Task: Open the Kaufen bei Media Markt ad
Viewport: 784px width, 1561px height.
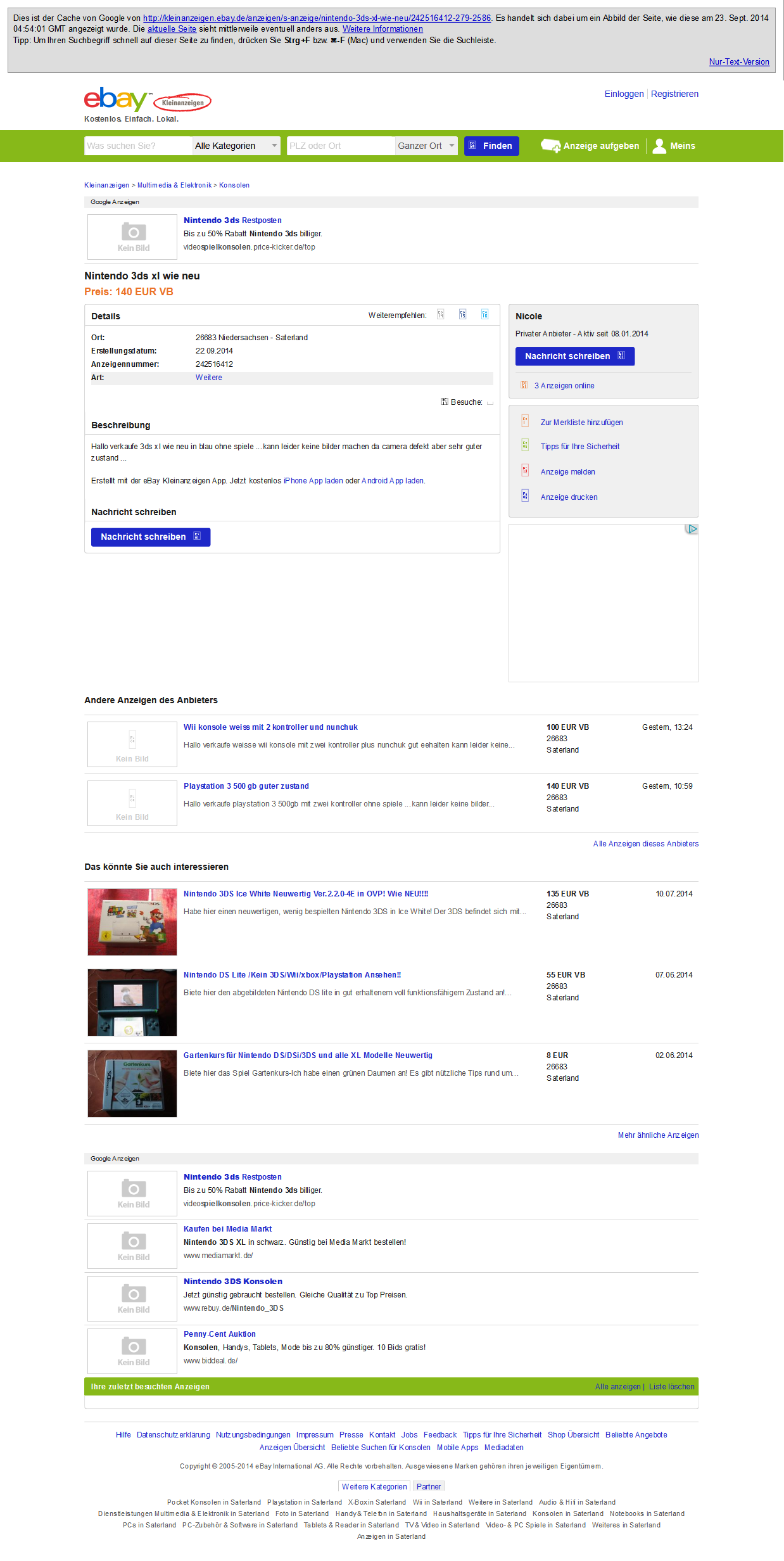Action: coord(227,1229)
